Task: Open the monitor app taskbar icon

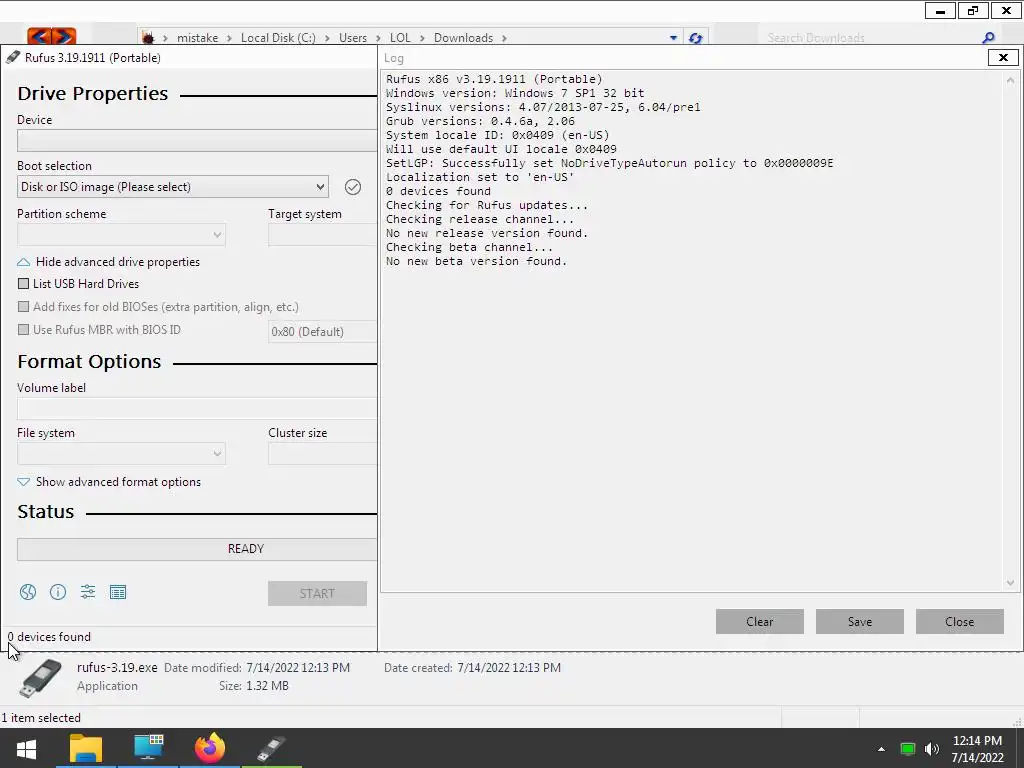Action: coord(148,748)
